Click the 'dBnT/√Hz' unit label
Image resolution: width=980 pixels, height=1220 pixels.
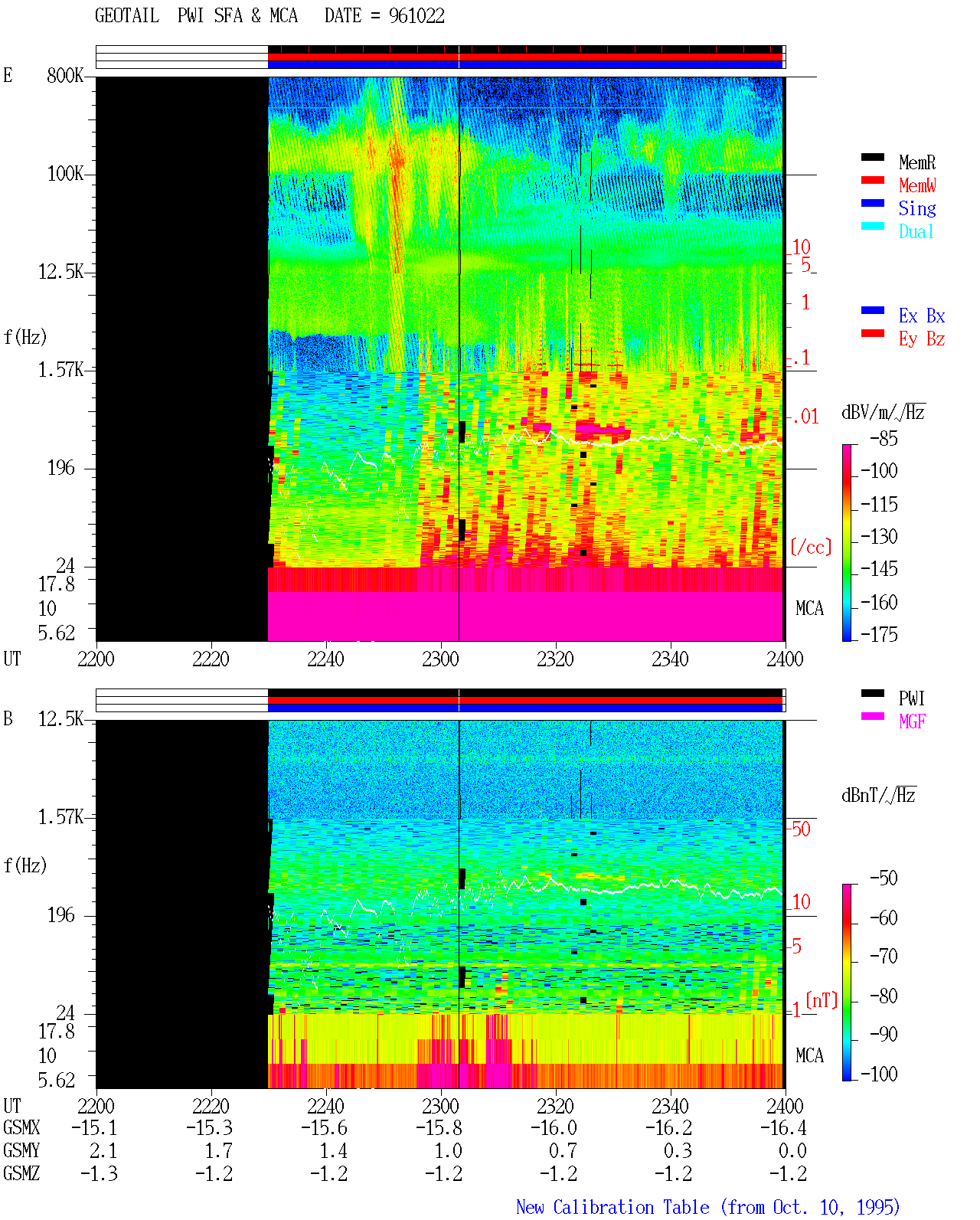point(879,795)
